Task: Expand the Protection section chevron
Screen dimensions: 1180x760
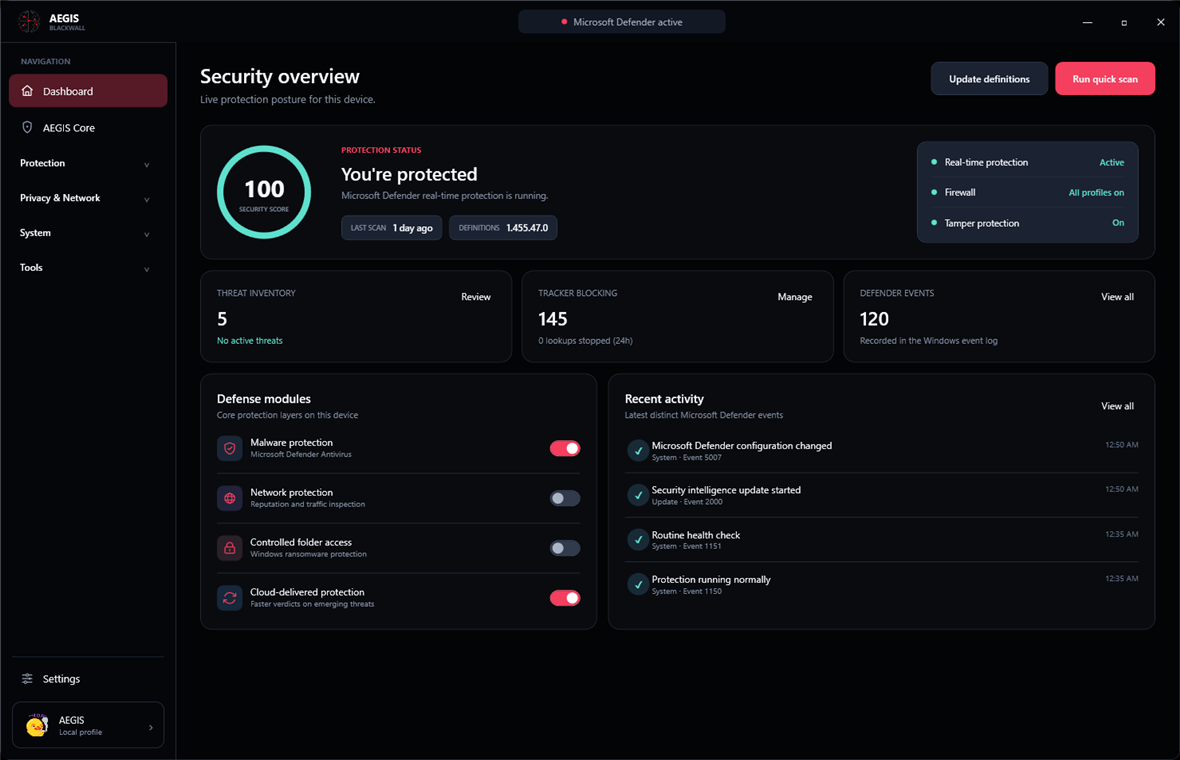Action: tap(147, 164)
